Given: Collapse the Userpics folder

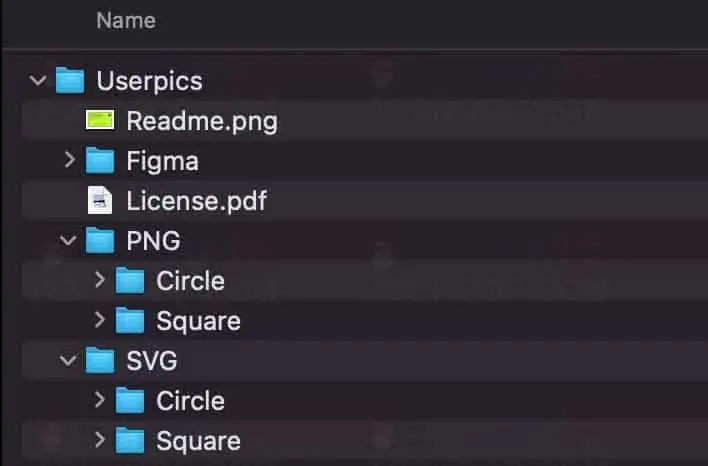Looking at the screenshot, I should [38, 80].
